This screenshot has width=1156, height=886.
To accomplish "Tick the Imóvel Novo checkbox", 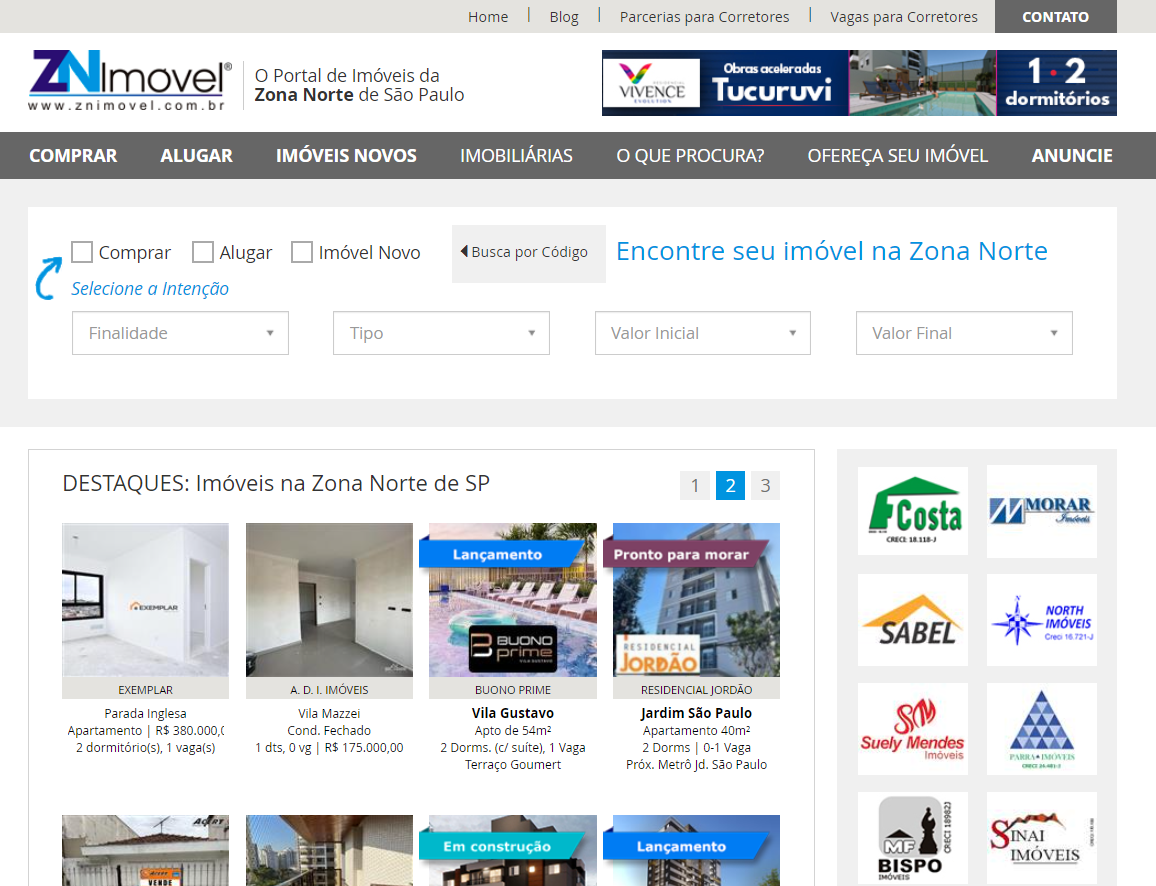I will tap(302, 252).
